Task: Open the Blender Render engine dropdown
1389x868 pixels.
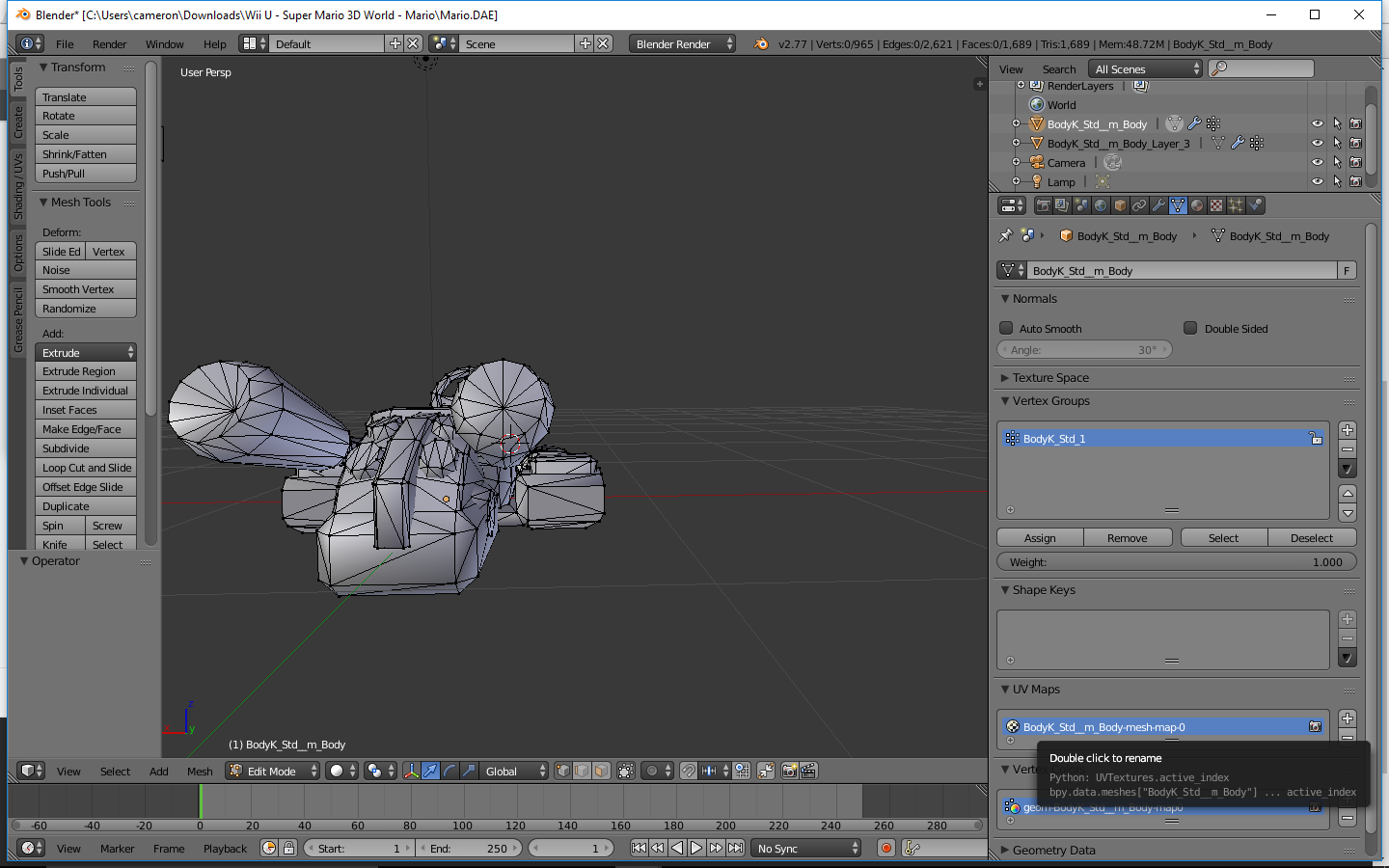Action: [x=682, y=43]
